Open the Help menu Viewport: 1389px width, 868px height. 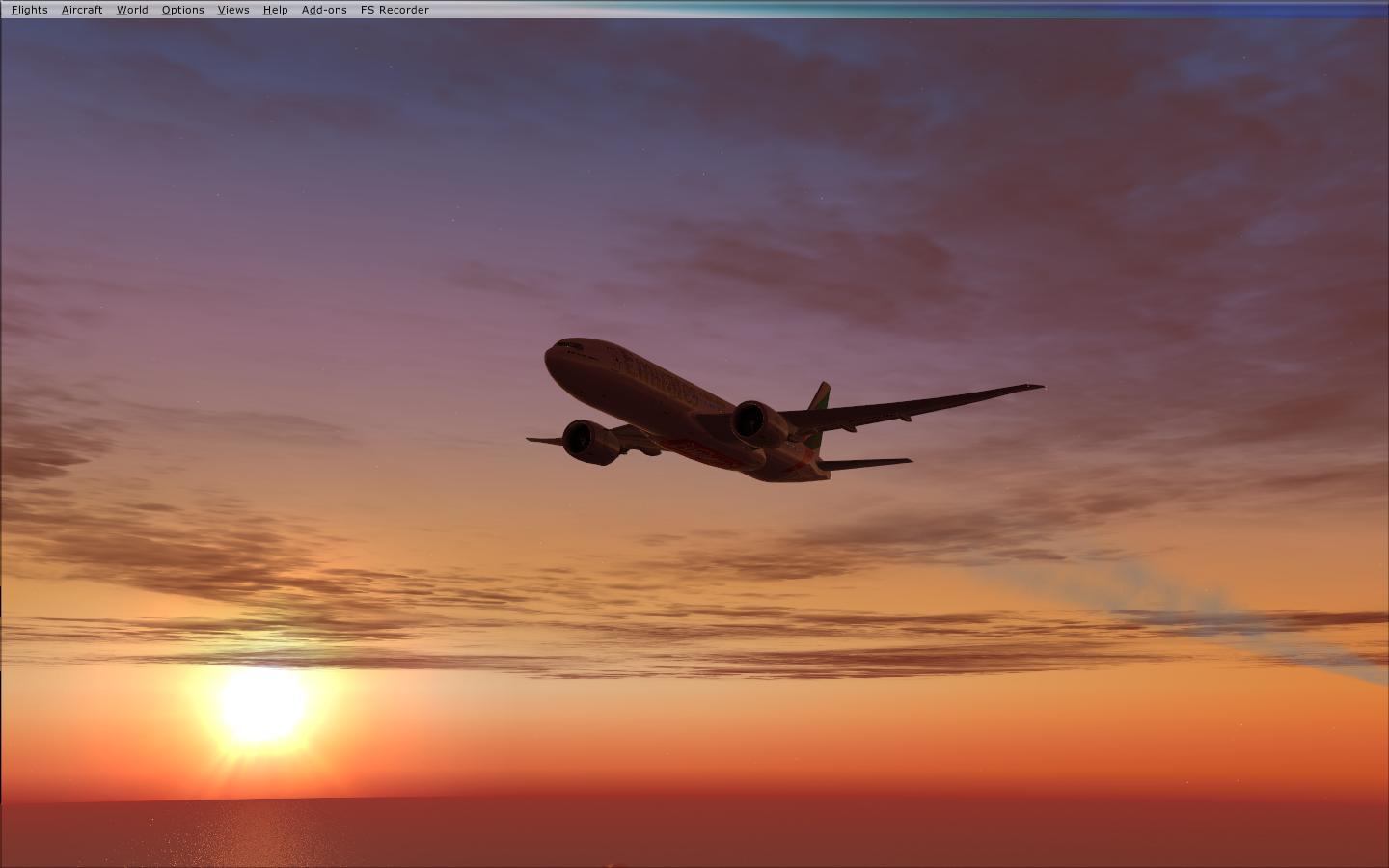click(x=276, y=10)
